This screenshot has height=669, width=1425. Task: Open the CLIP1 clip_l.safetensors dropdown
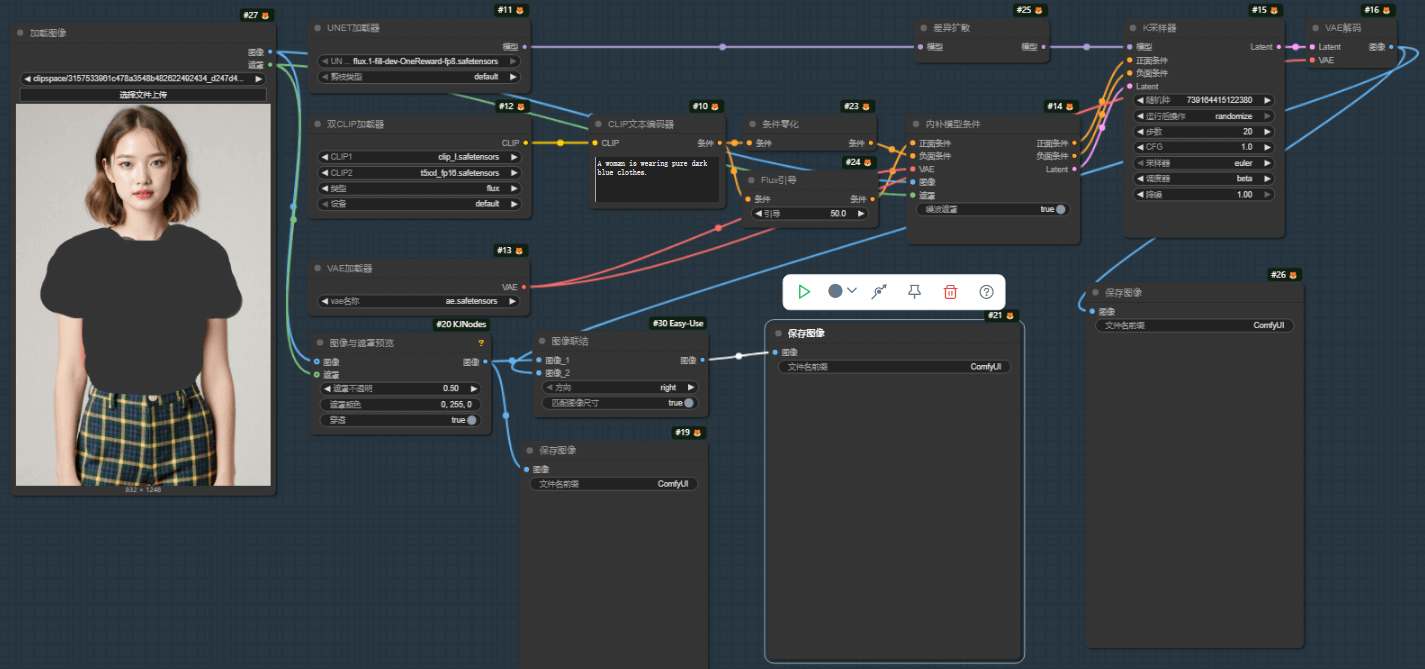coord(419,157)
